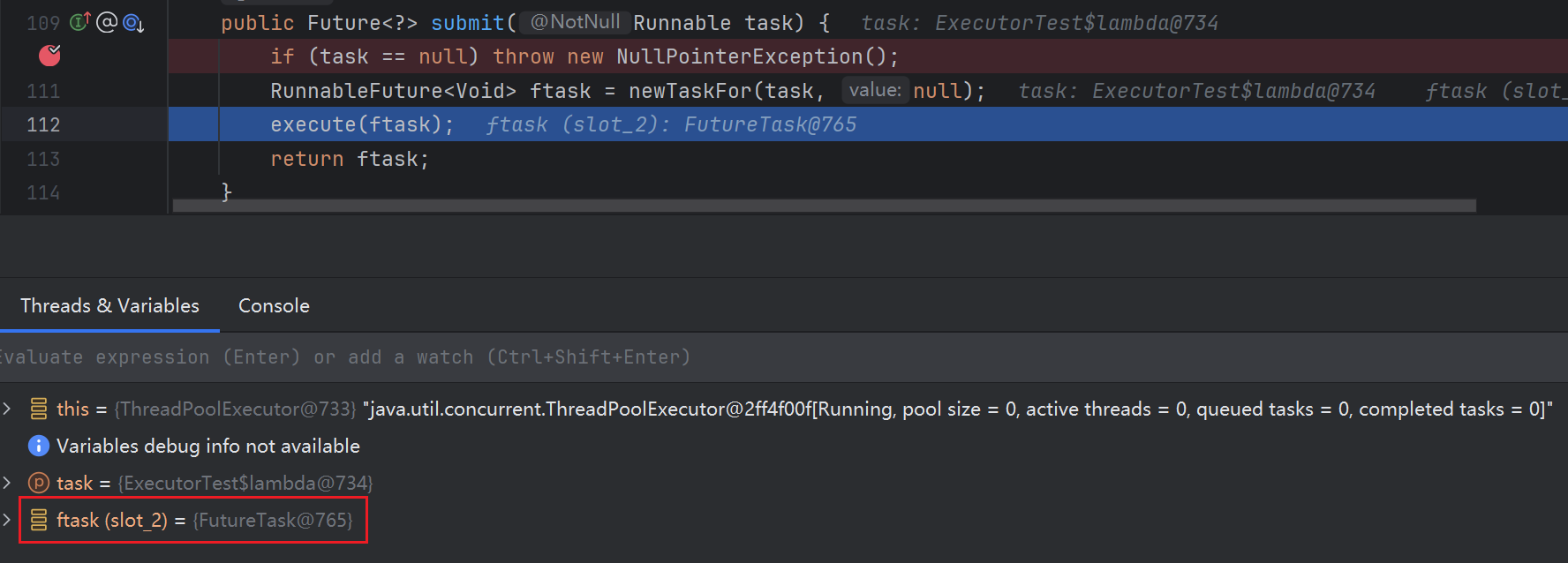Viewport: 1568px width, 563px height.
Task: Click line number 112 in the gutter
Action: (43, 124)
